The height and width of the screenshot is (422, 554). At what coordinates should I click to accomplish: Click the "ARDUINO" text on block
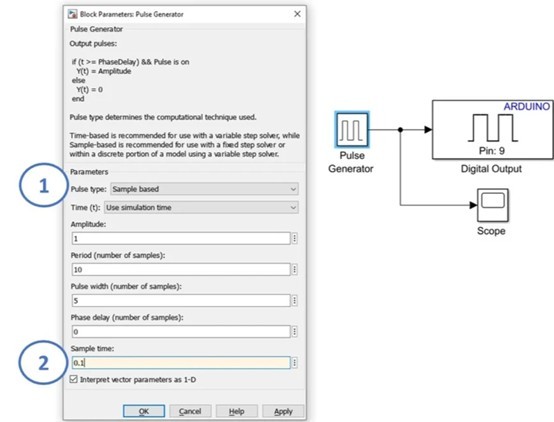coord(526,106)
